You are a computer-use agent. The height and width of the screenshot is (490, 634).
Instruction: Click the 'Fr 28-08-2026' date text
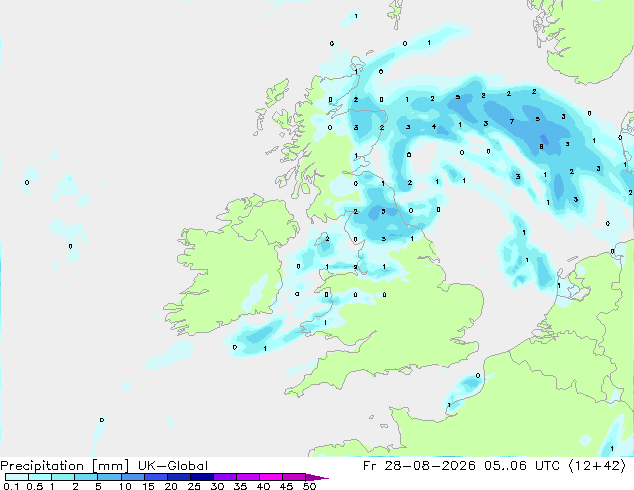tap(419, 466)
